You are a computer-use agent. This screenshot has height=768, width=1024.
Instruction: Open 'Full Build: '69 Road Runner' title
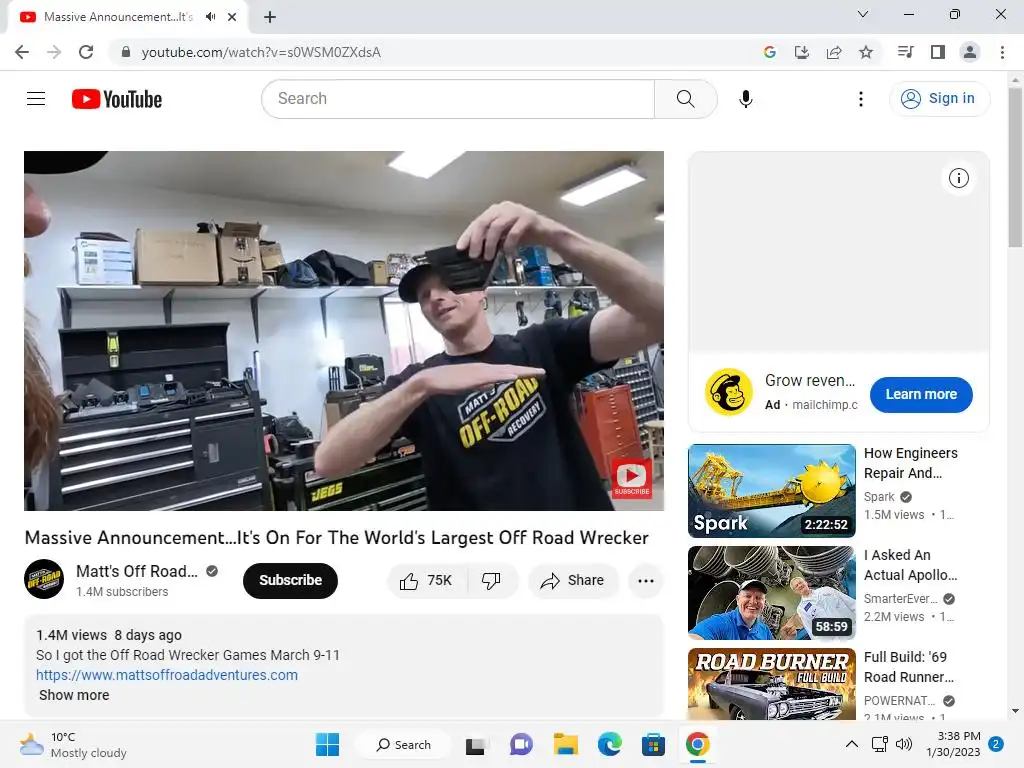[x=908, y=667]
